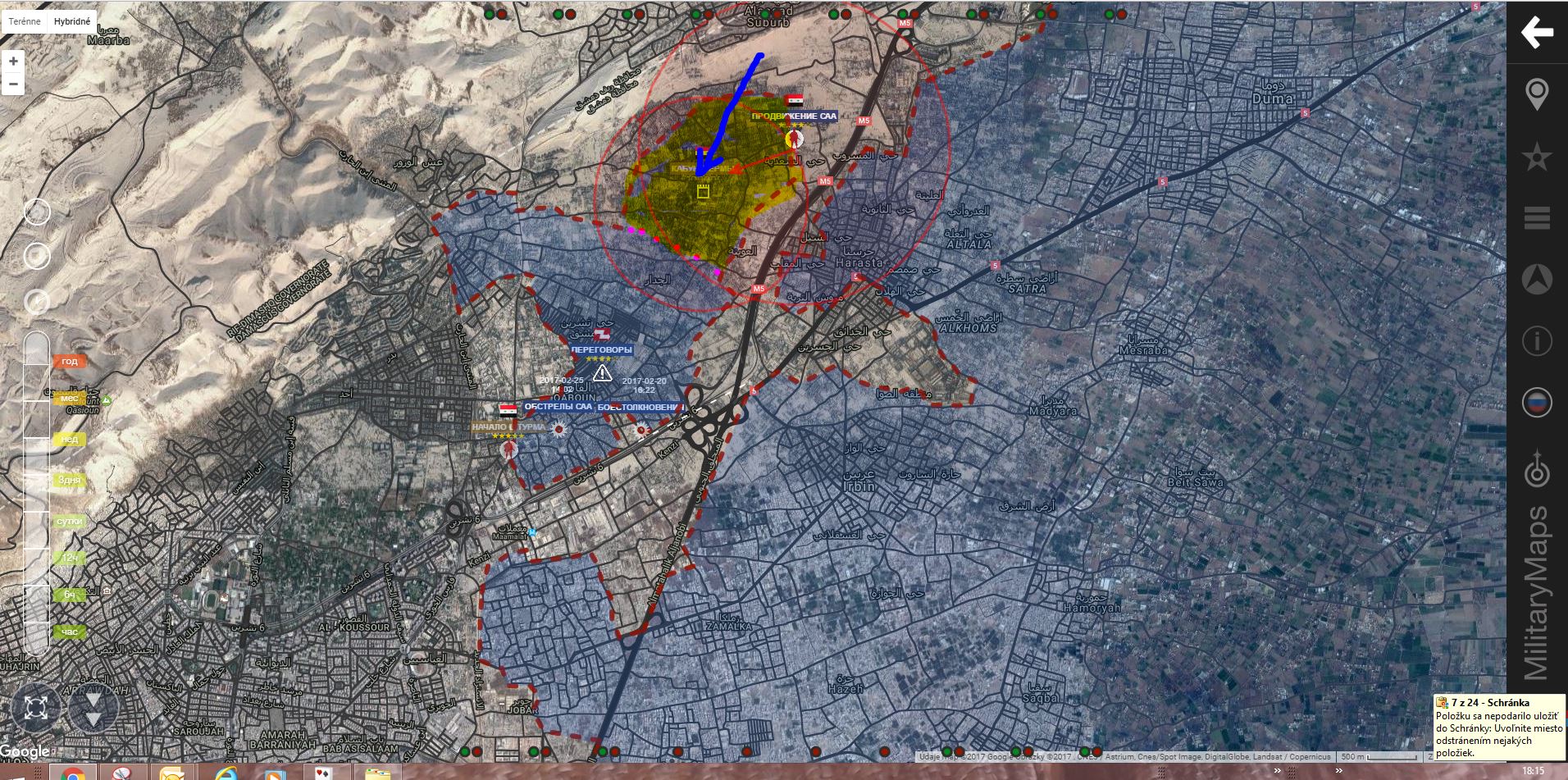Switch map to Terénne view
The width and height of the screenshot is (1568, 780).
click(25, 21)
